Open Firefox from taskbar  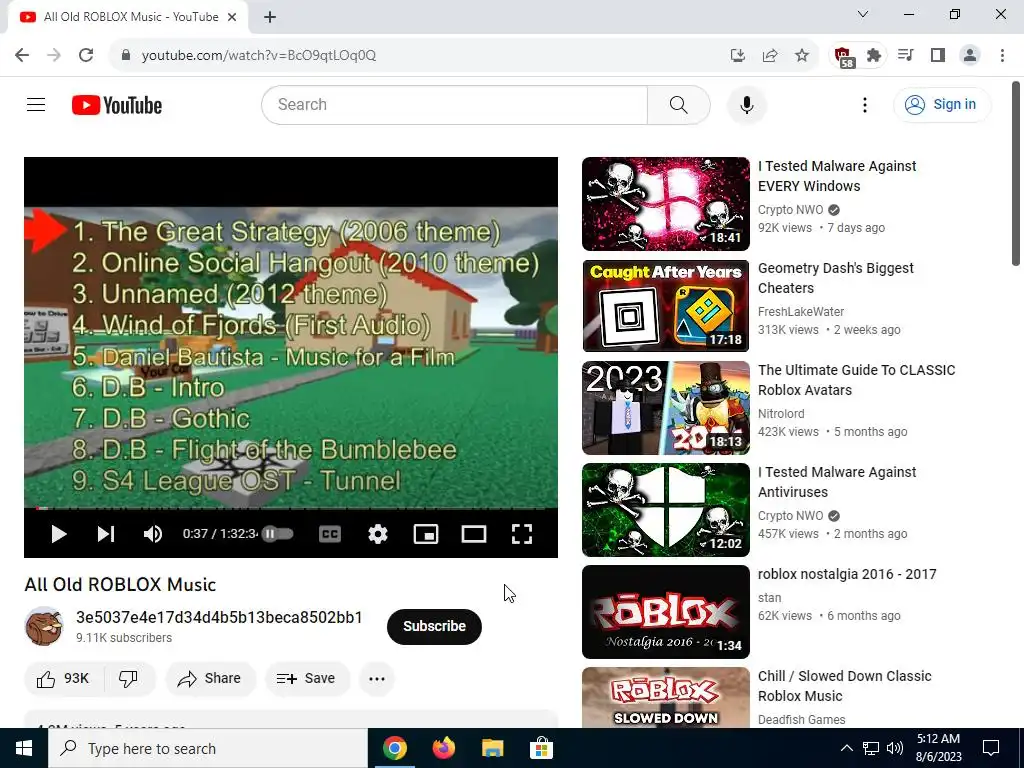pos(444,748)
